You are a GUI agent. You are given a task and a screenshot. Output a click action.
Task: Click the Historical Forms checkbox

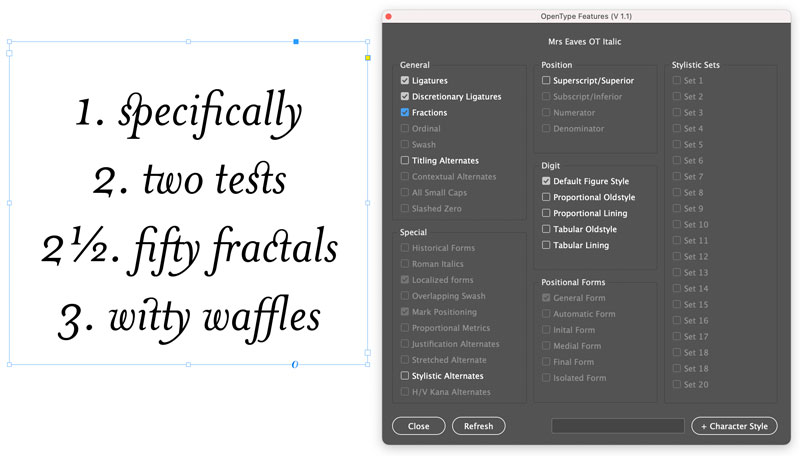tap(405, 247)
